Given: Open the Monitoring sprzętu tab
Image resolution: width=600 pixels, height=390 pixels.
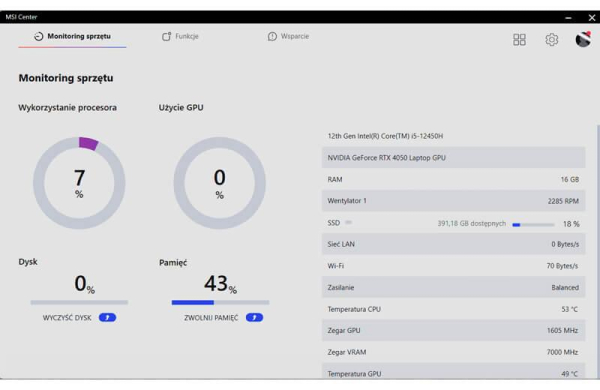Looking at the screenshot, I should click(x=72, y=36).
